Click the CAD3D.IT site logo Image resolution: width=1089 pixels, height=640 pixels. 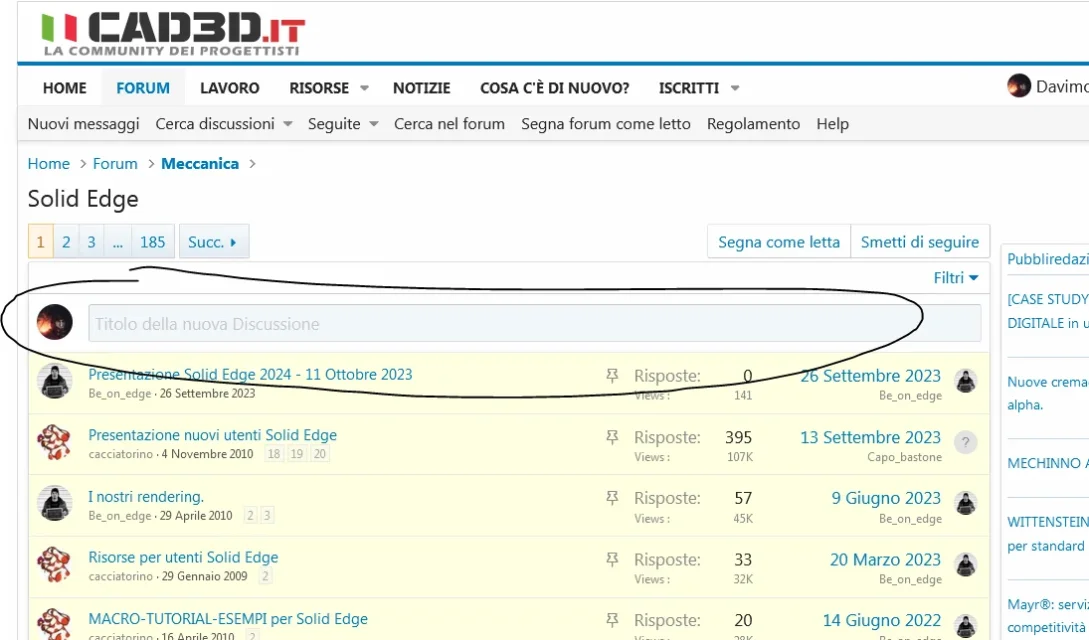tap(172, 33)
